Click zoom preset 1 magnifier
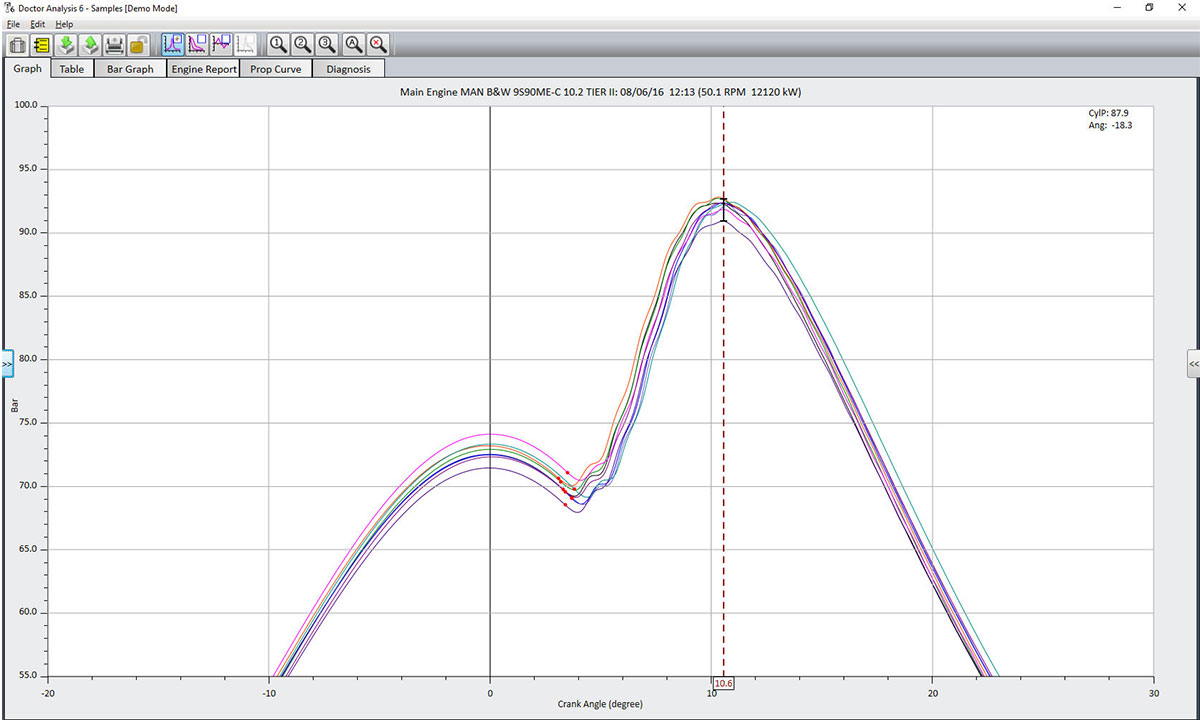This screenshot has height=720, width=1200. point(278,44)
